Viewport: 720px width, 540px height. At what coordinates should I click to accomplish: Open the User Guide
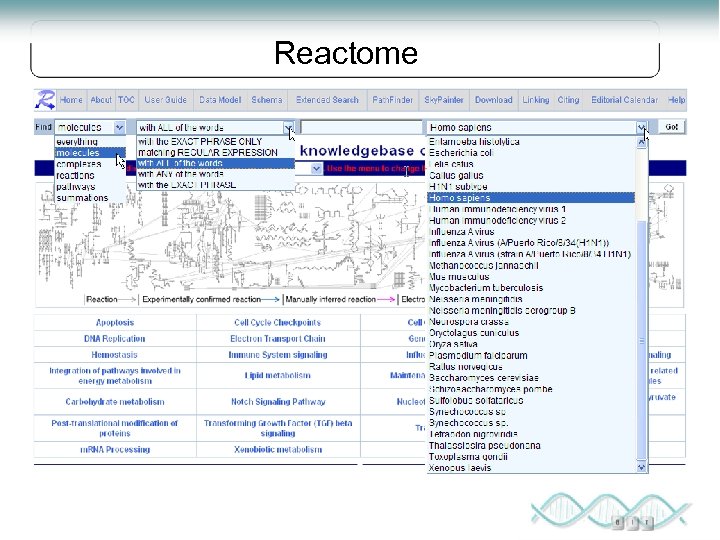165,100
